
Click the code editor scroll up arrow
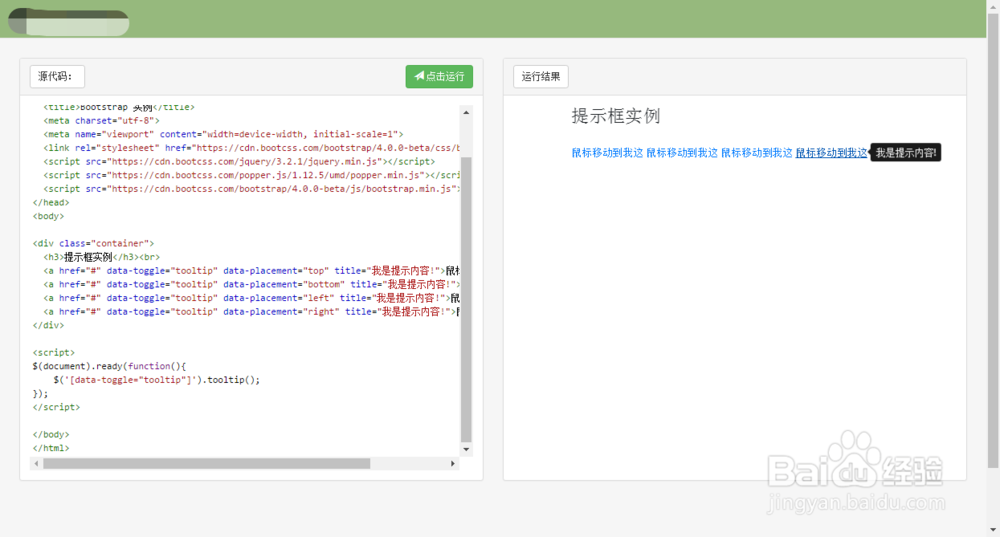[x=466, y=112]
